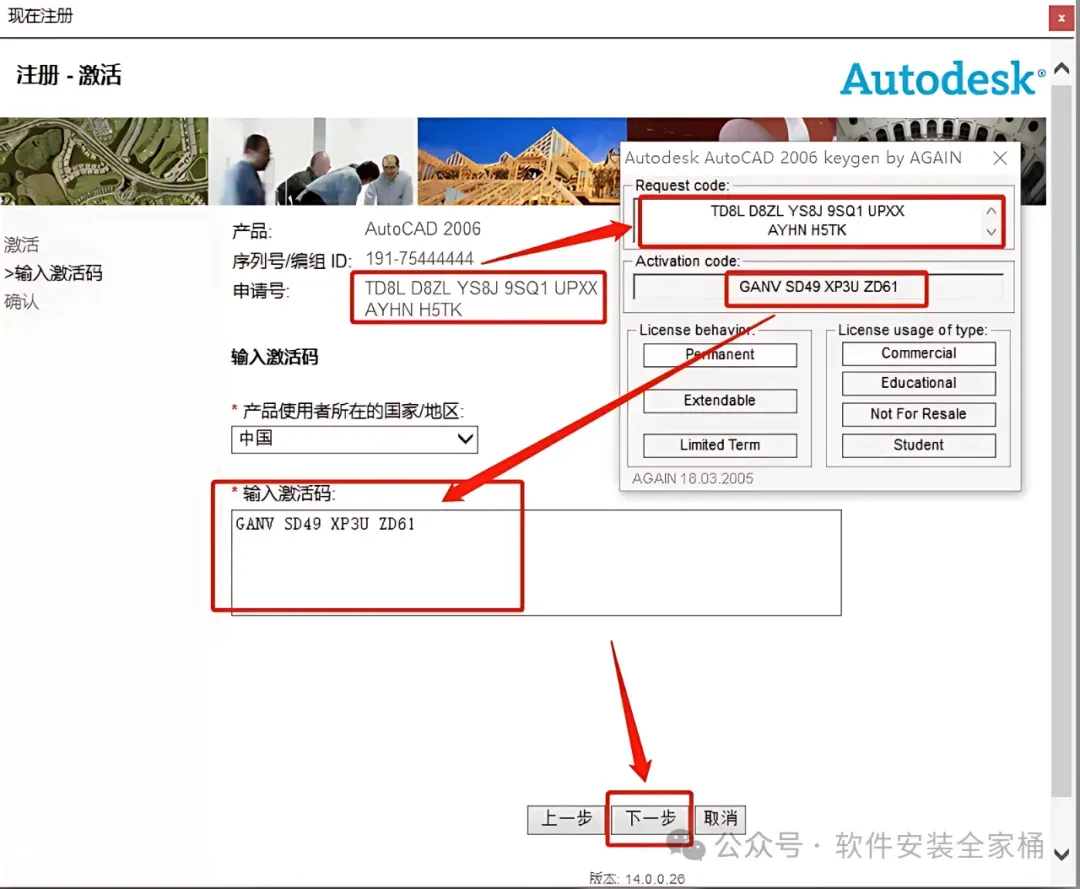Viewport: 1080px width, 889px height.
Task: Click the keygen title bar text
Action: point(793,158)
